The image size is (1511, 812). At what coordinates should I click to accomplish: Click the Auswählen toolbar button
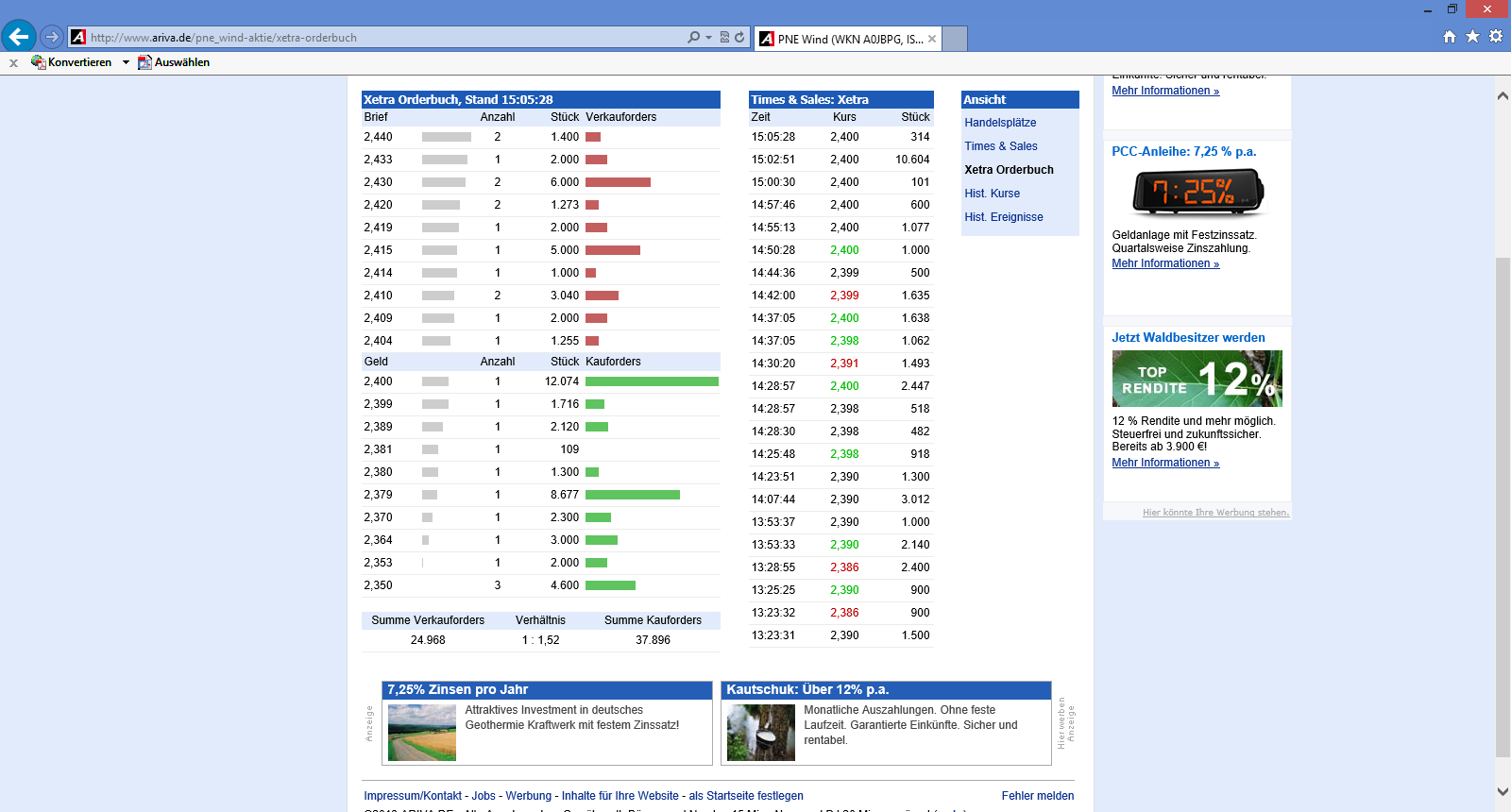(x=174, y=62)
